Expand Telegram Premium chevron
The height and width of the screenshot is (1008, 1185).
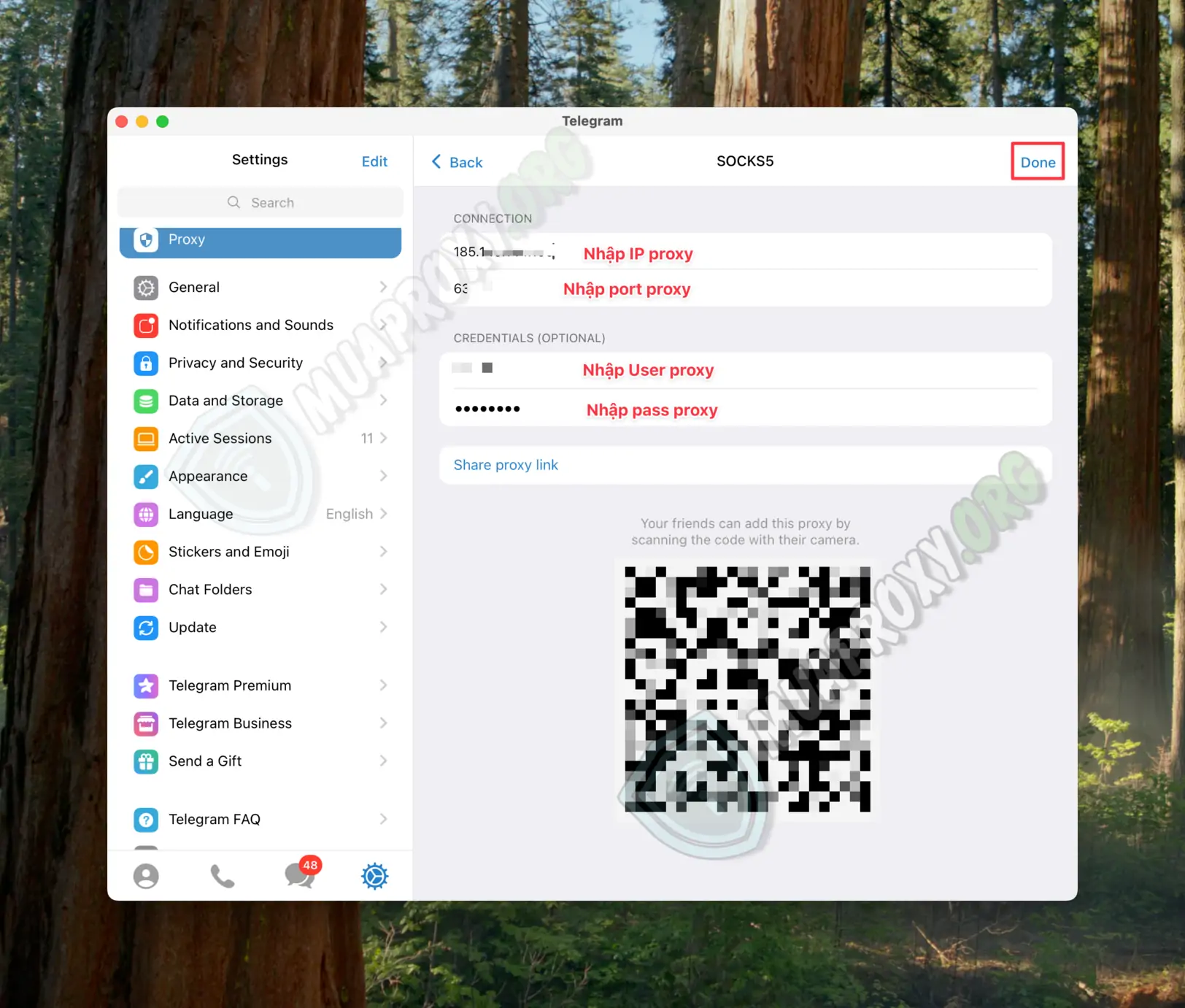tap(383, 685)
